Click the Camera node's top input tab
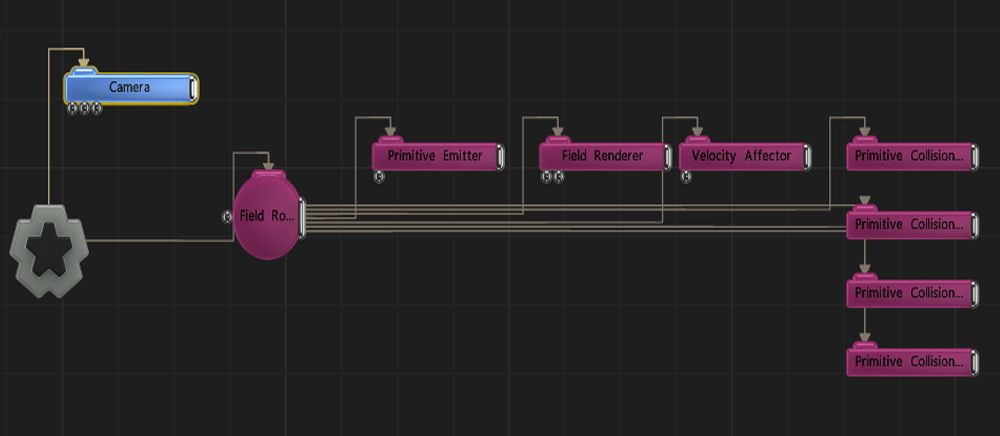 pyautogui.click(x=84, y=70)
